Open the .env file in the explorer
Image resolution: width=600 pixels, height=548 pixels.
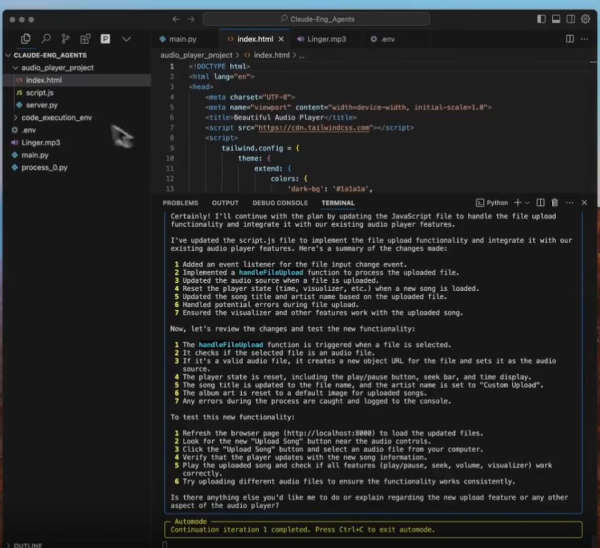29,130
